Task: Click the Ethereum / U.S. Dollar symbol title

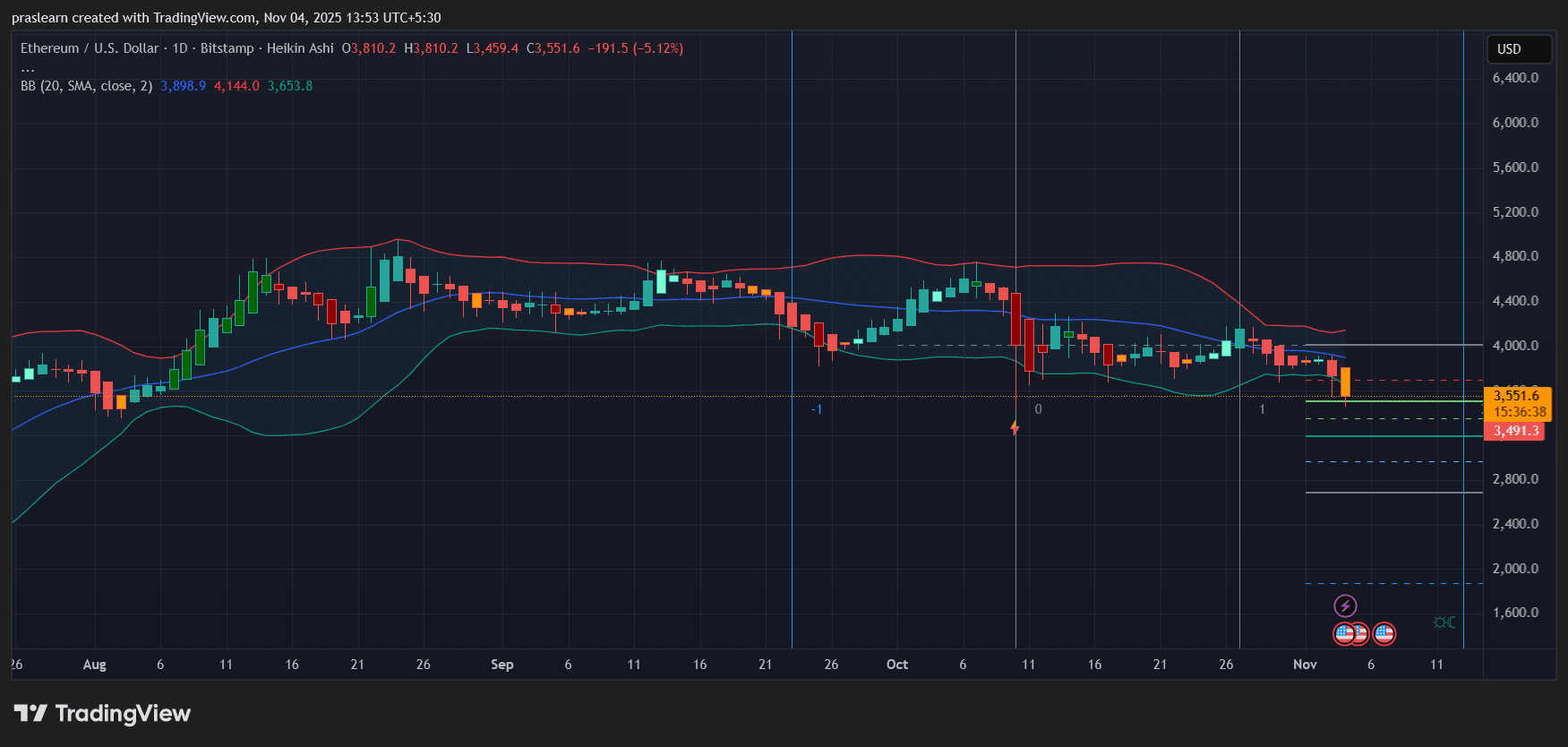Action: pyautogui.click(x=90, y=48)
